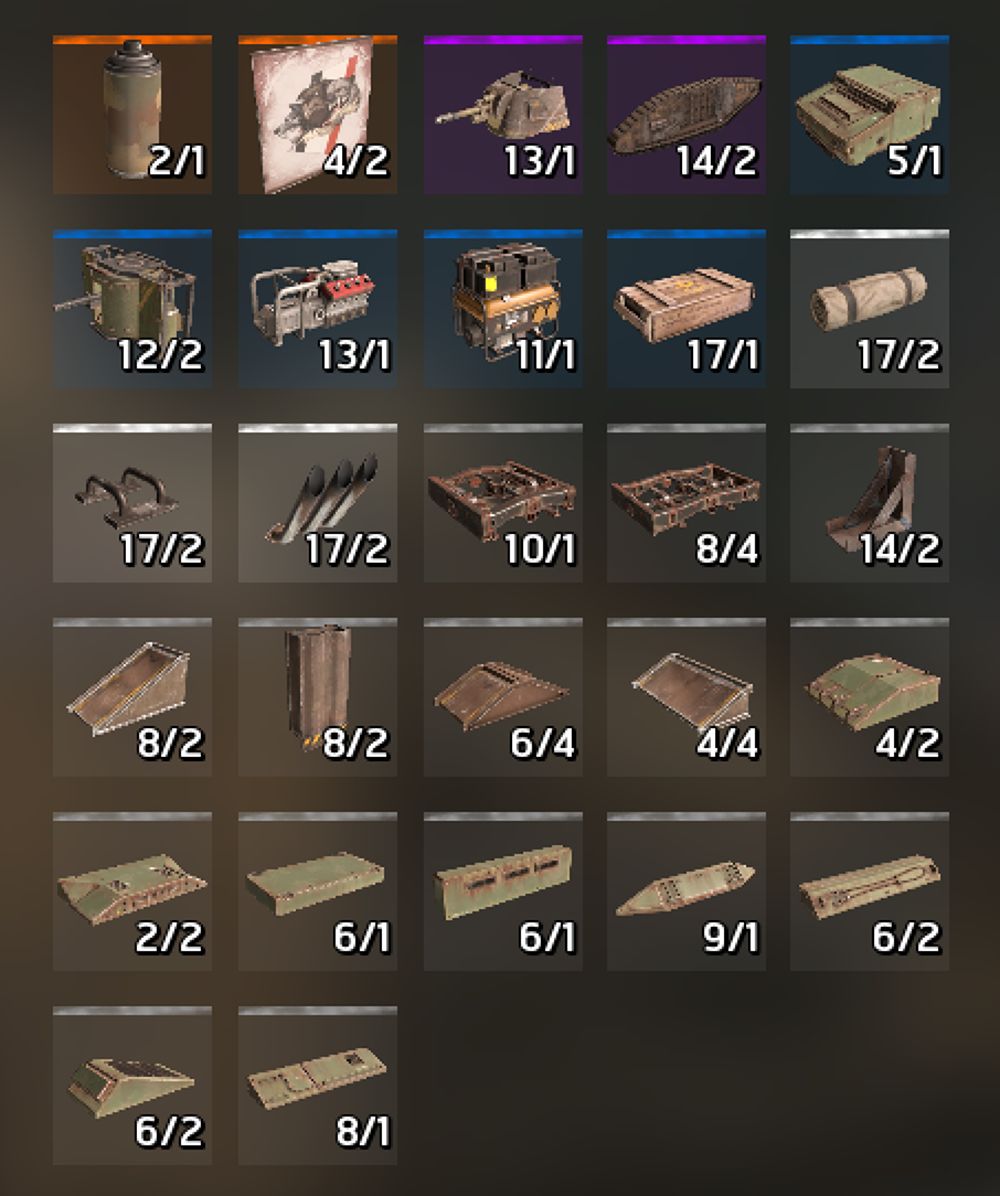Image resolution: width=1000 pixels, height=1196 pixels.
Task: Select the spray paint can item 2/1
Action: 133,114
